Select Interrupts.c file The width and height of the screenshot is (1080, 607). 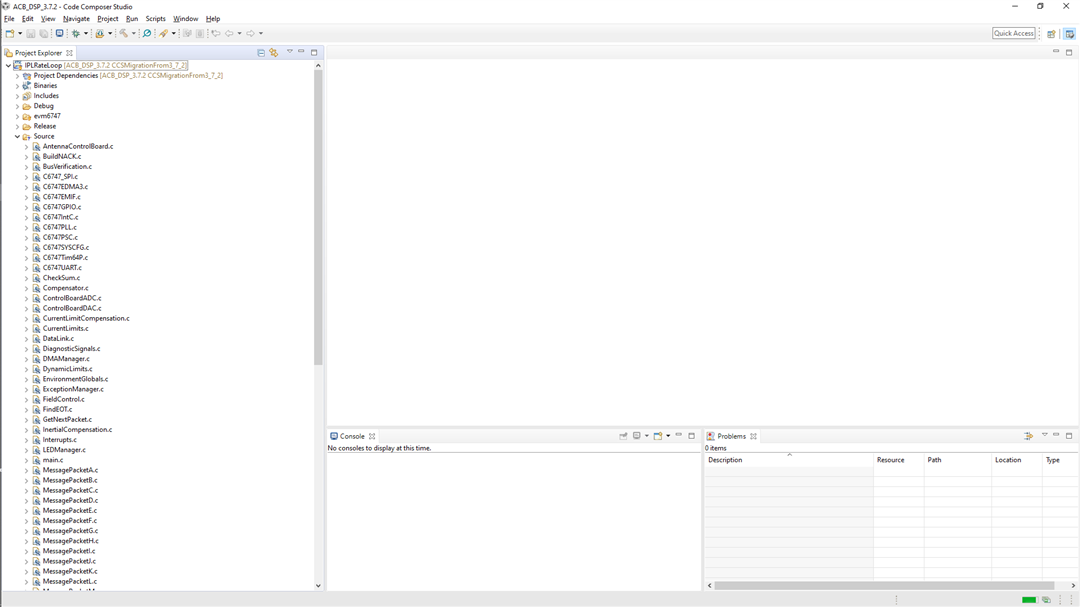click(59, 440)
